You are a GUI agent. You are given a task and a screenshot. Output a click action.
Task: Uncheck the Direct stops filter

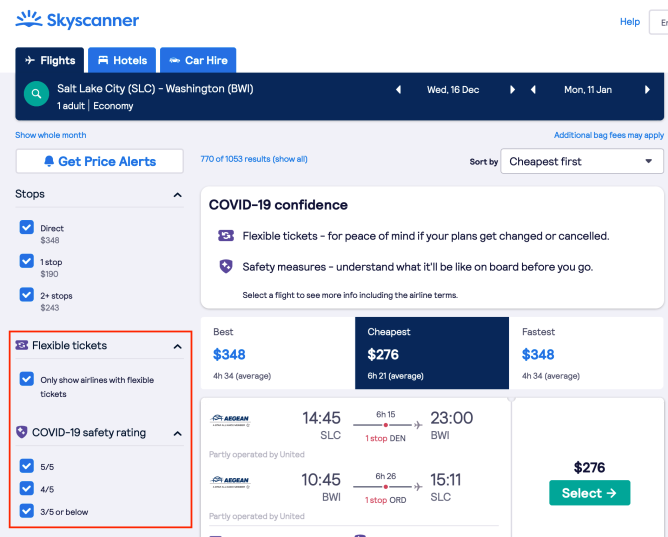[26, 227]
